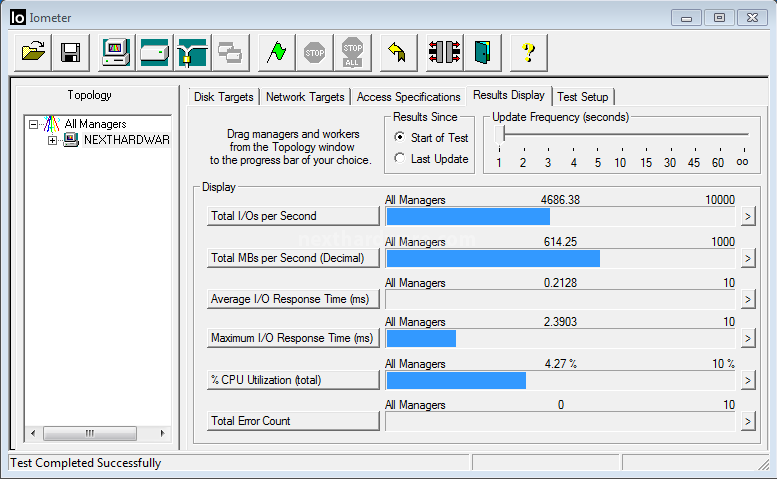Switch to Disk Targets tab
777x479 pixels.
tap(223, 97)
